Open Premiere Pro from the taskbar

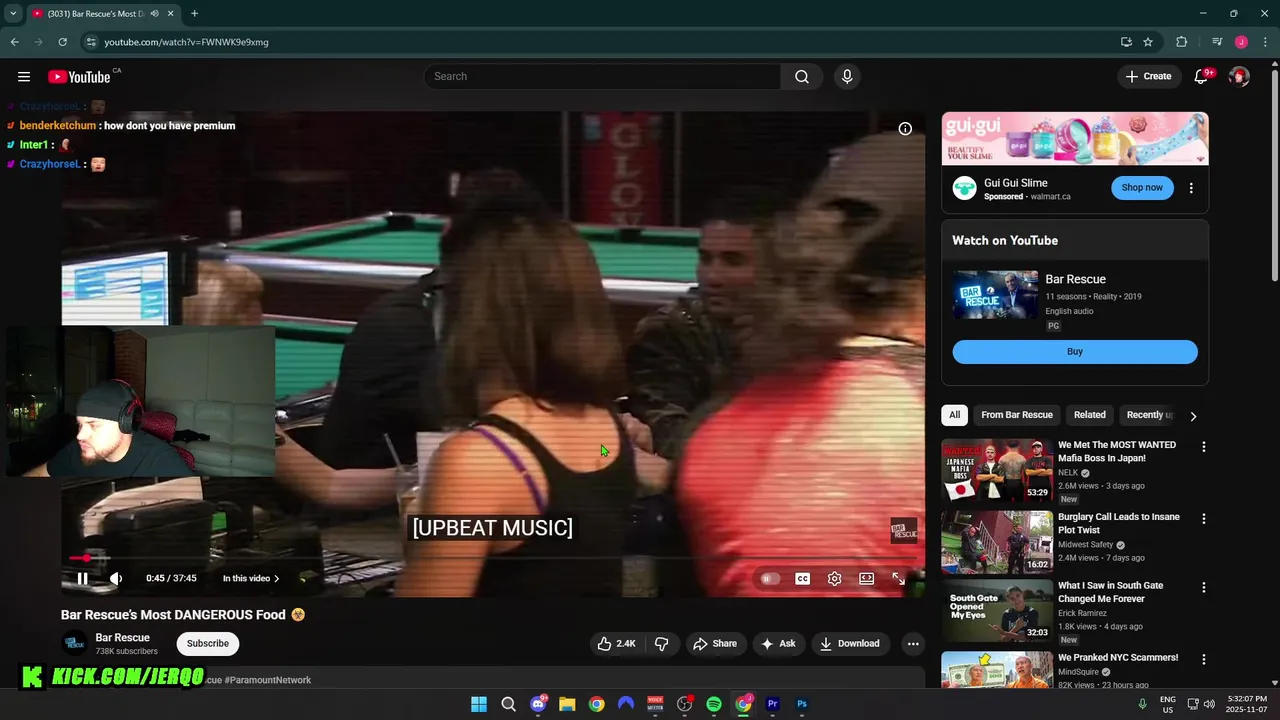point(772,704)
